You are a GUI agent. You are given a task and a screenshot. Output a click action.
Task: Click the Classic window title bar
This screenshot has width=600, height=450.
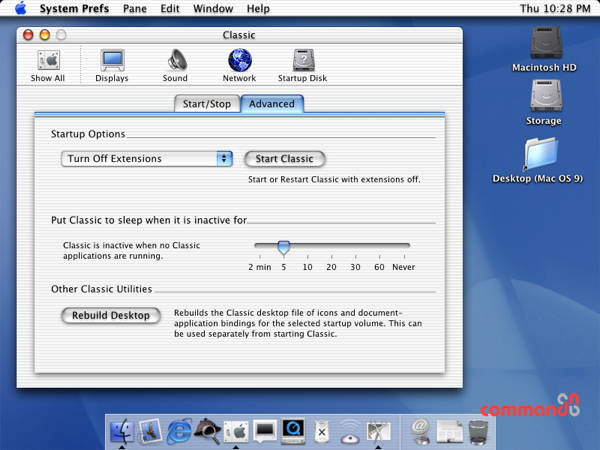[240, 35]
